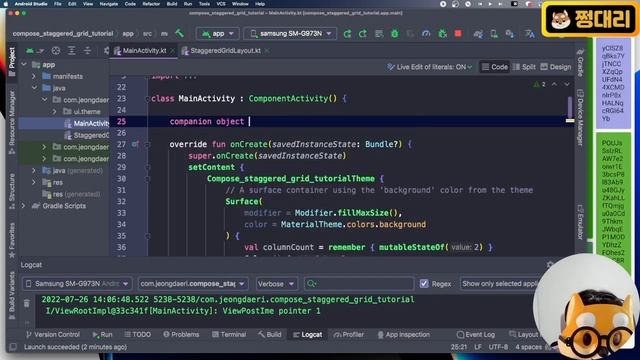Viewport: 640px width, 360px height.
Task: Click the red Stop button icon
Action: click(458, 34)
